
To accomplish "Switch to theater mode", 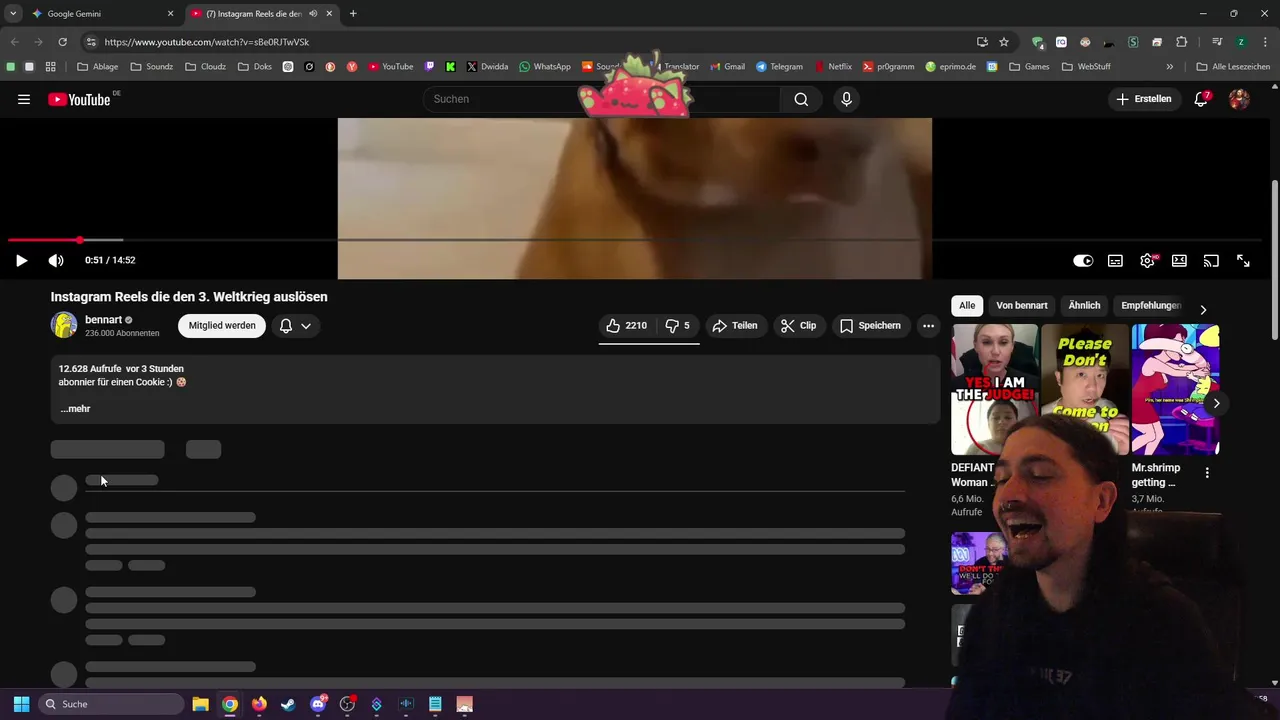I will 1179,260.
